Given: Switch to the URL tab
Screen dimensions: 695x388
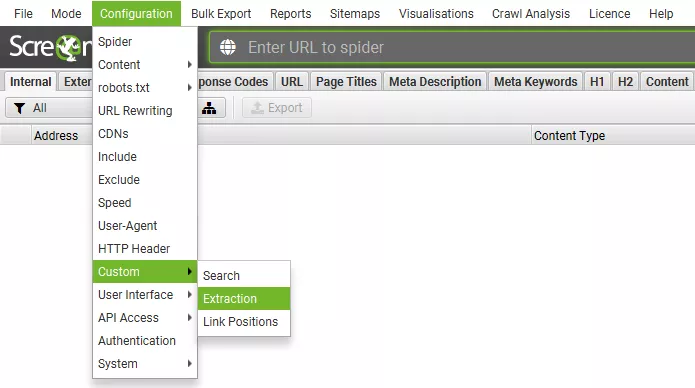Looking at the screenshot, I should pos(292,82).
